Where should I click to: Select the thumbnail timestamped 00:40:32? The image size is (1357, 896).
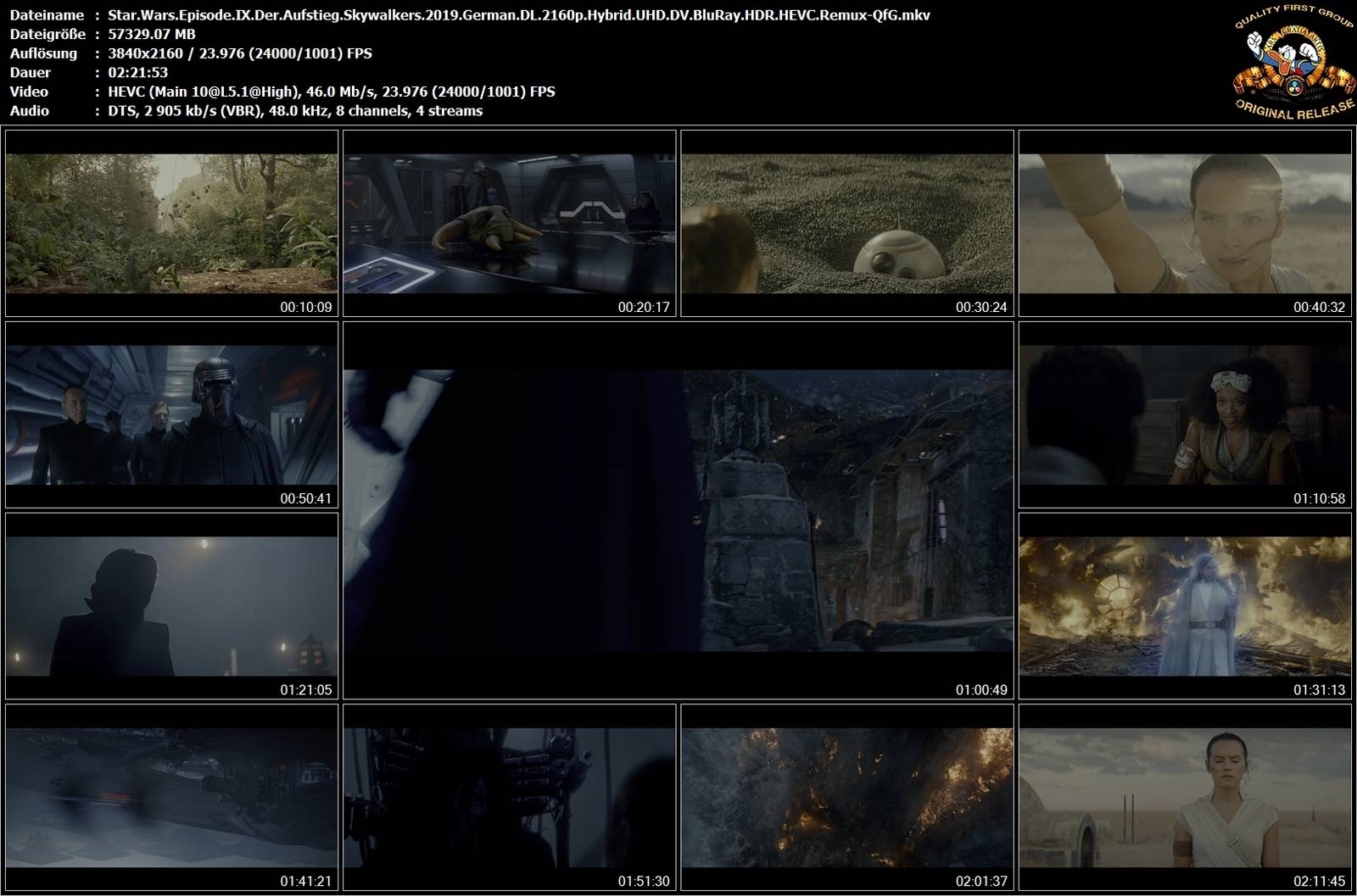(1185, 224)
